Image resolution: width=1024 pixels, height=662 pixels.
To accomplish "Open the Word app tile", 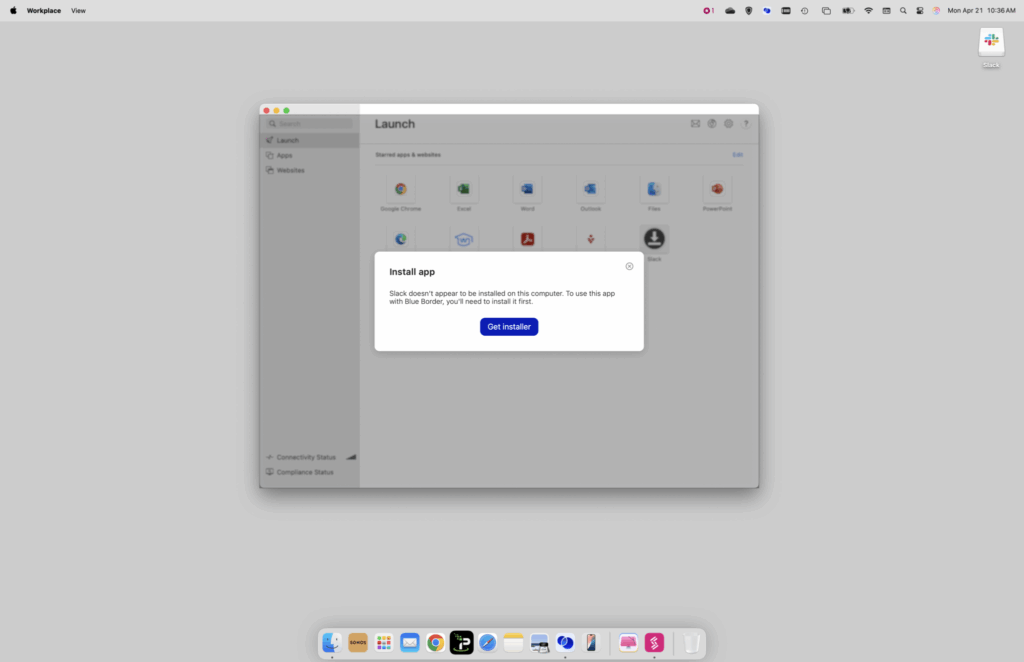I will (527, 189).
